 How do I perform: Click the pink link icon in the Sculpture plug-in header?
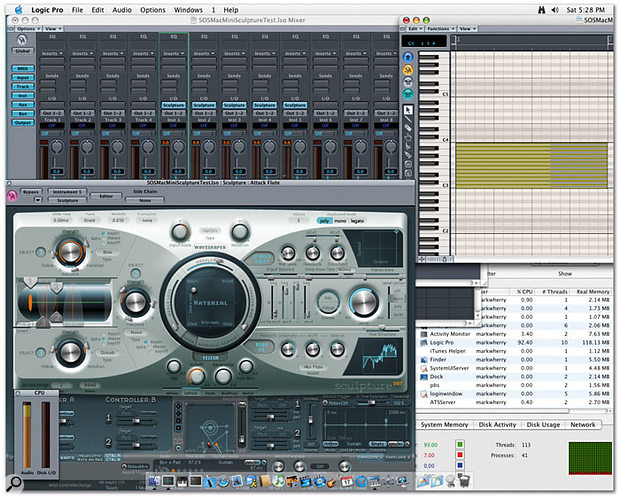[x=13, y=195]
